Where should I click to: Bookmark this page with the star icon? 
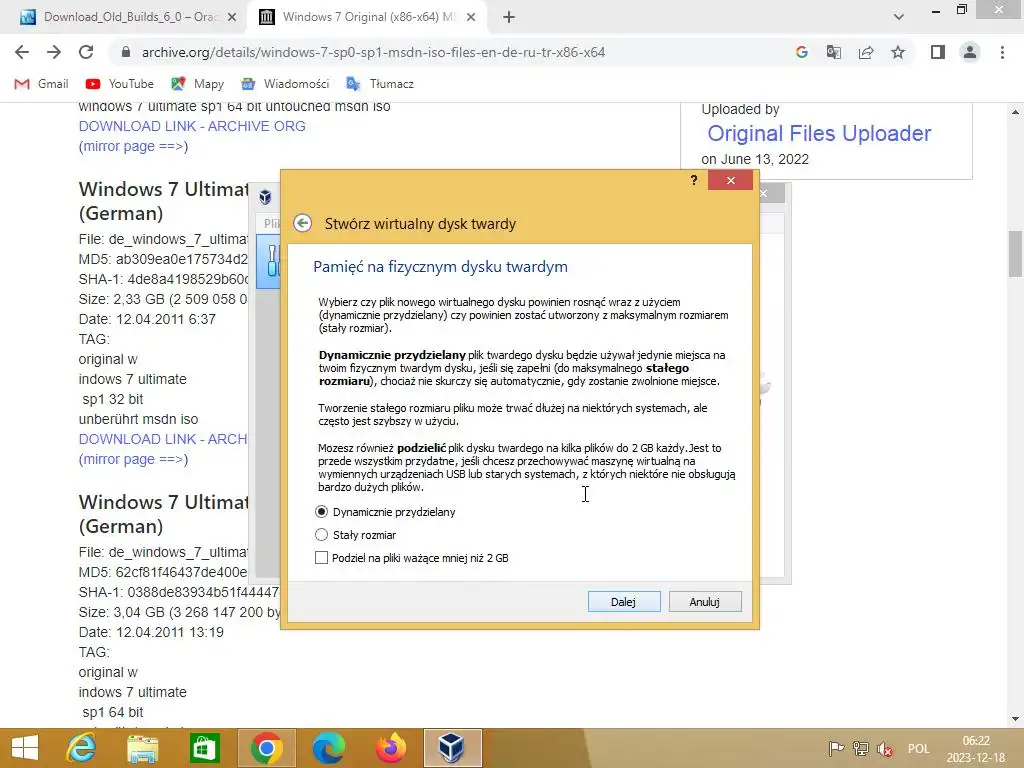[x=899, y=52]
